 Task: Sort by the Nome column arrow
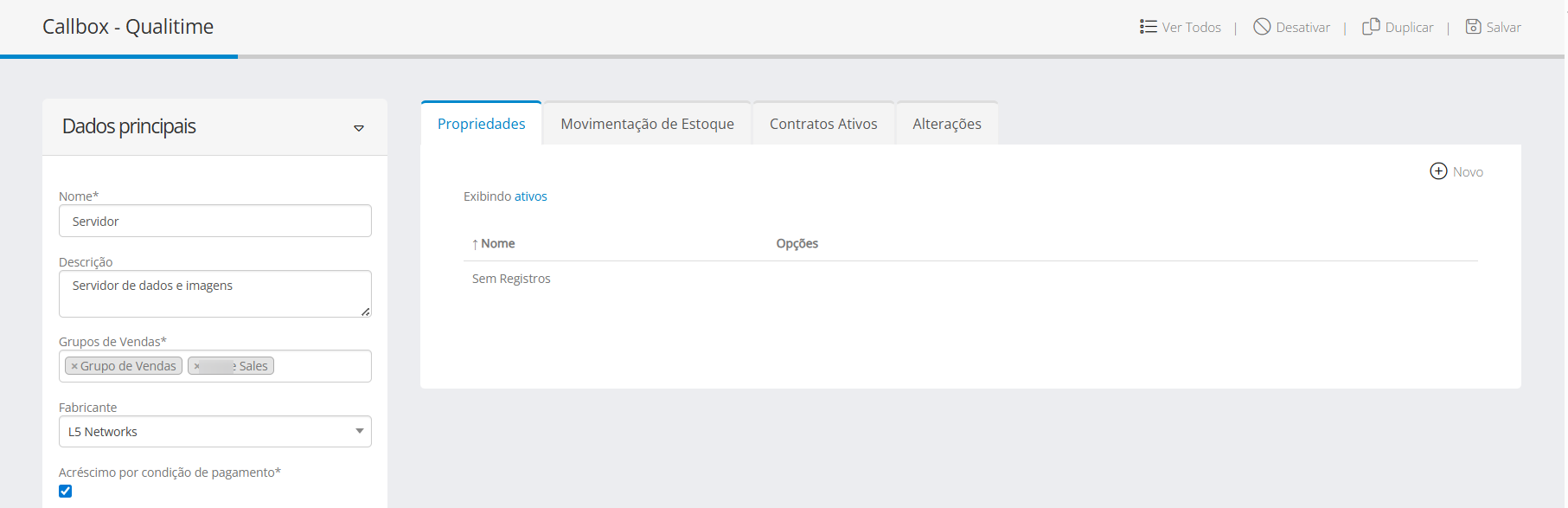pyautogui.click(x=475, y=244)
